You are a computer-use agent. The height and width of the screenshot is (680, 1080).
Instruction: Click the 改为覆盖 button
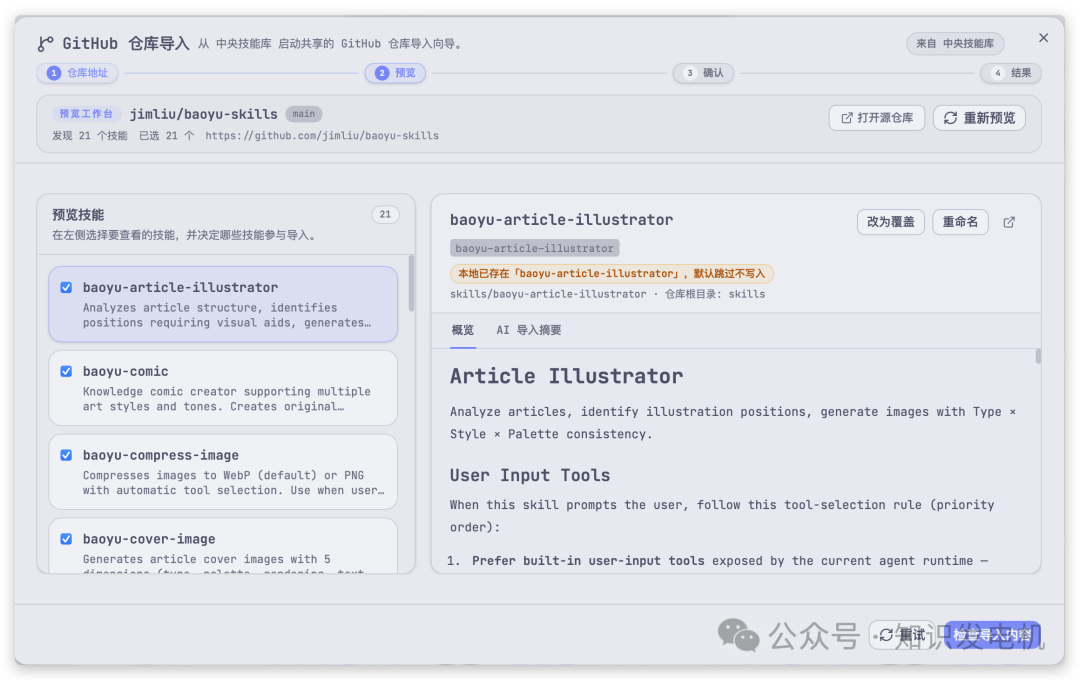pyautogui.click(x=890, y=222)
